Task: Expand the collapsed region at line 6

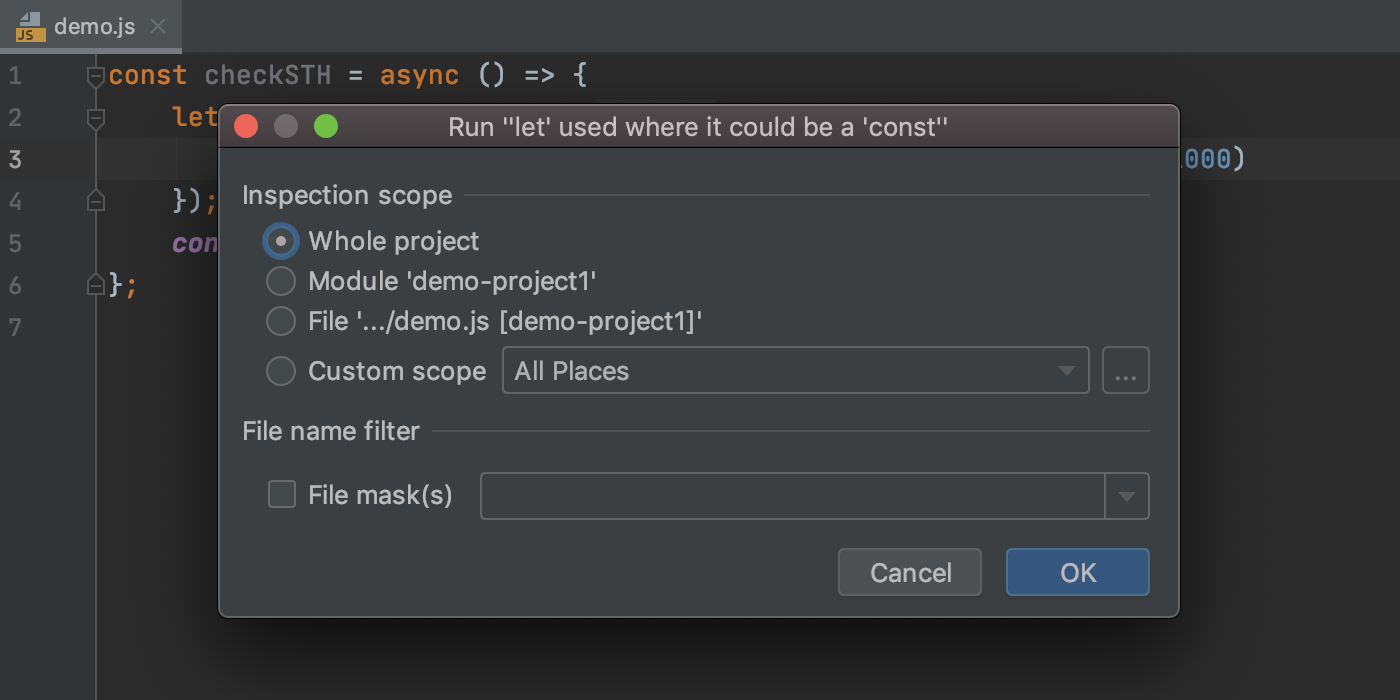Action: pos(95,284)
